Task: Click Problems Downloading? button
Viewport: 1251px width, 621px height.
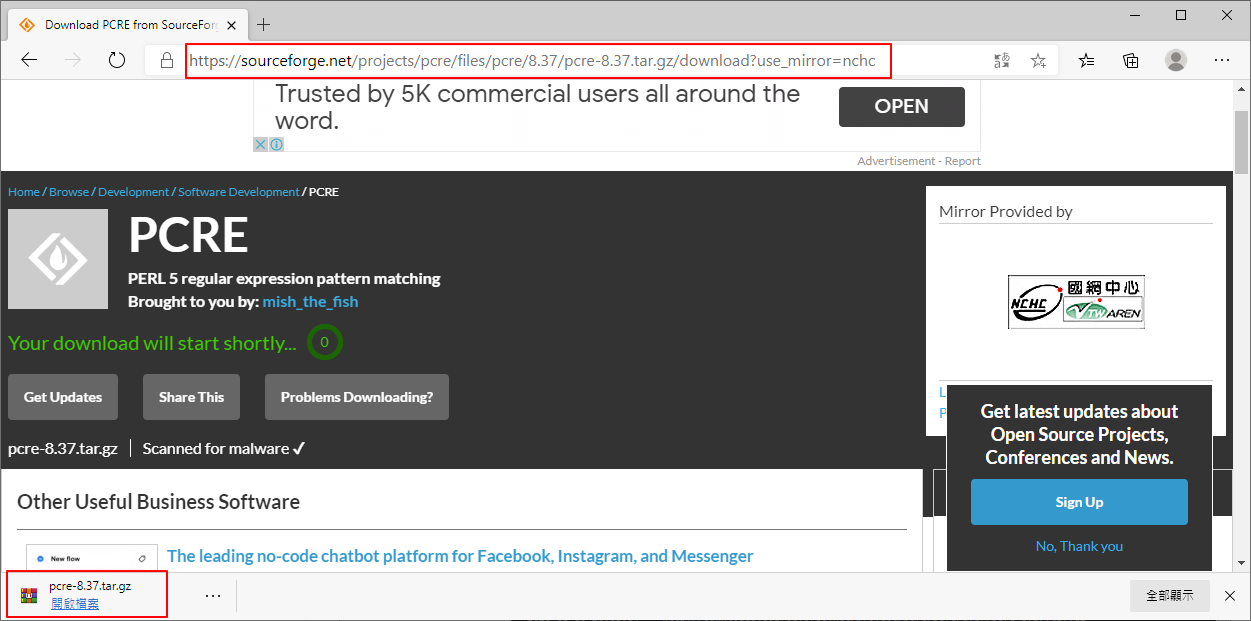Action: click(x=357, y=397)
